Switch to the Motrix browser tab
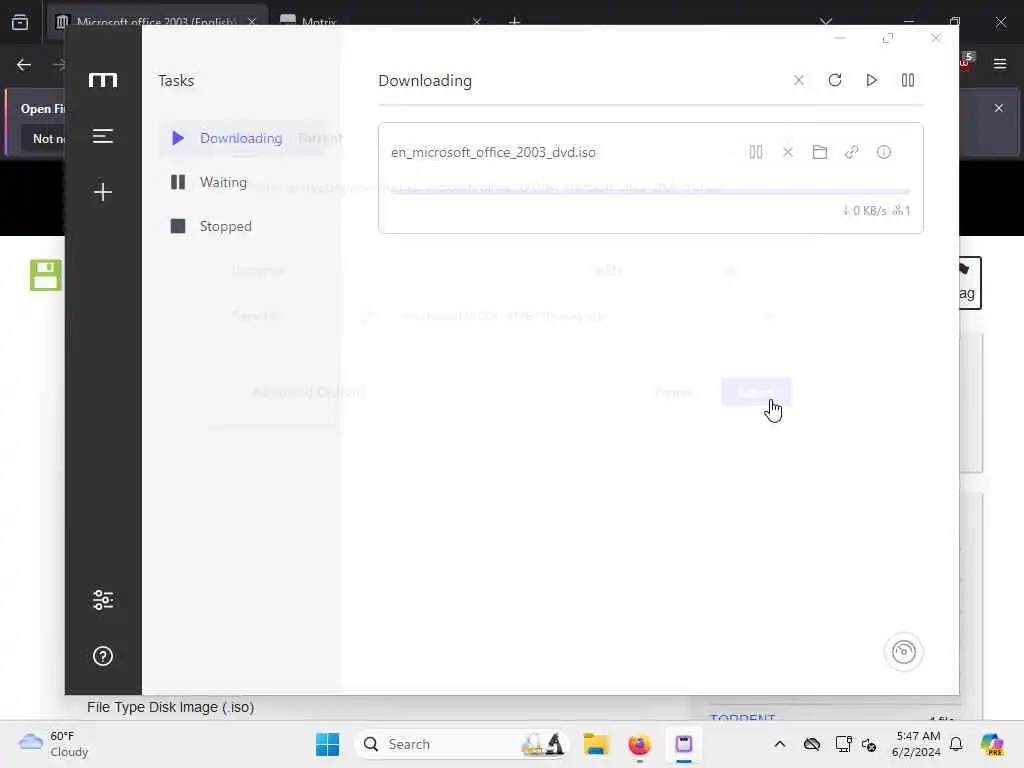1024x768 pixels. (x=382, y=22)
